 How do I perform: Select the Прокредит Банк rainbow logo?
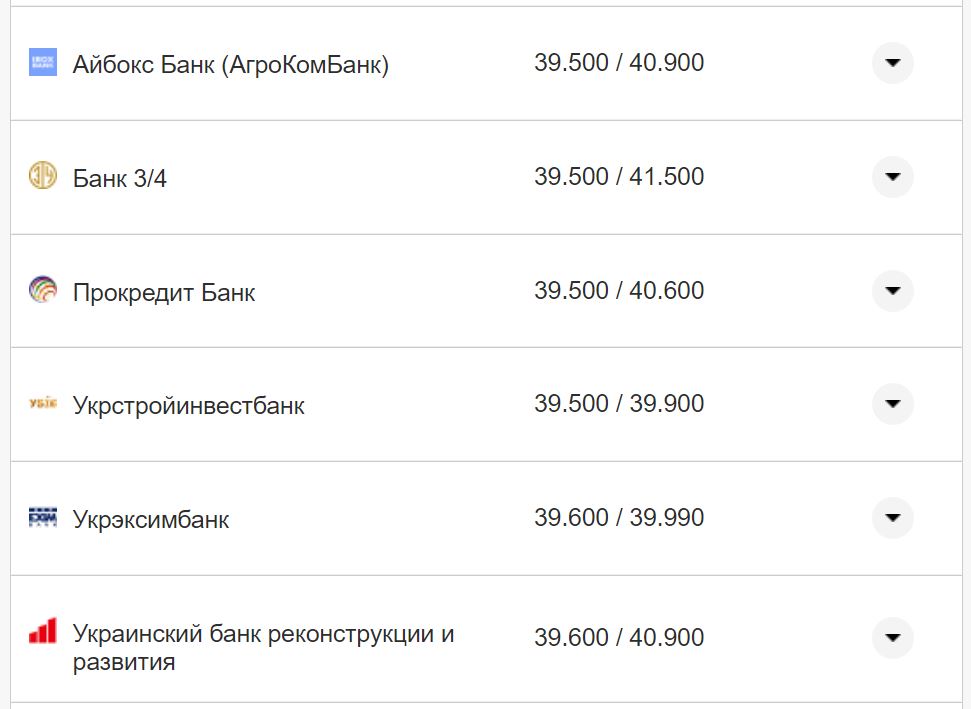click(x=42, y=291)
